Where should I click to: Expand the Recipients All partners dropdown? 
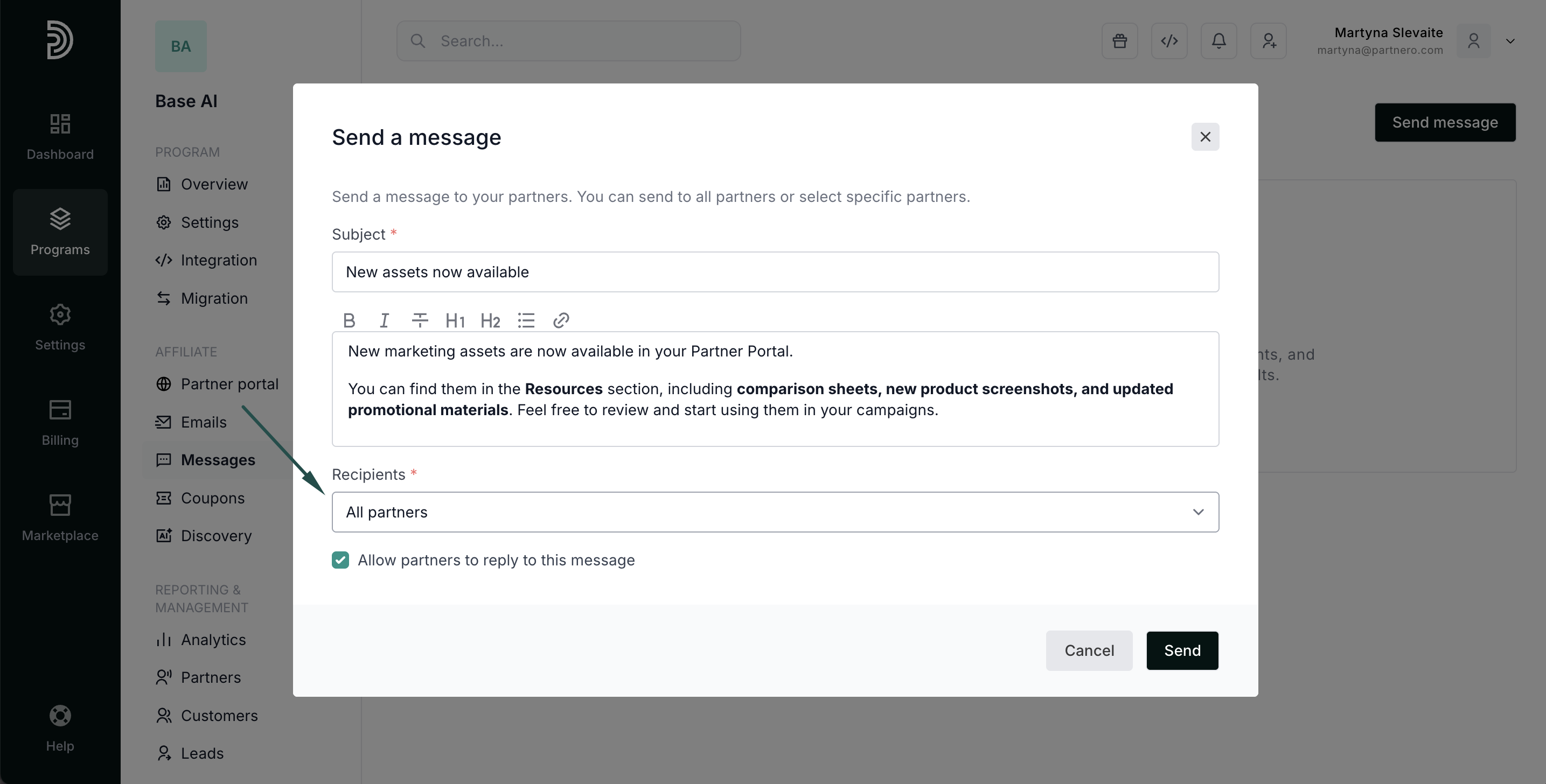click(x=775, y=512)
